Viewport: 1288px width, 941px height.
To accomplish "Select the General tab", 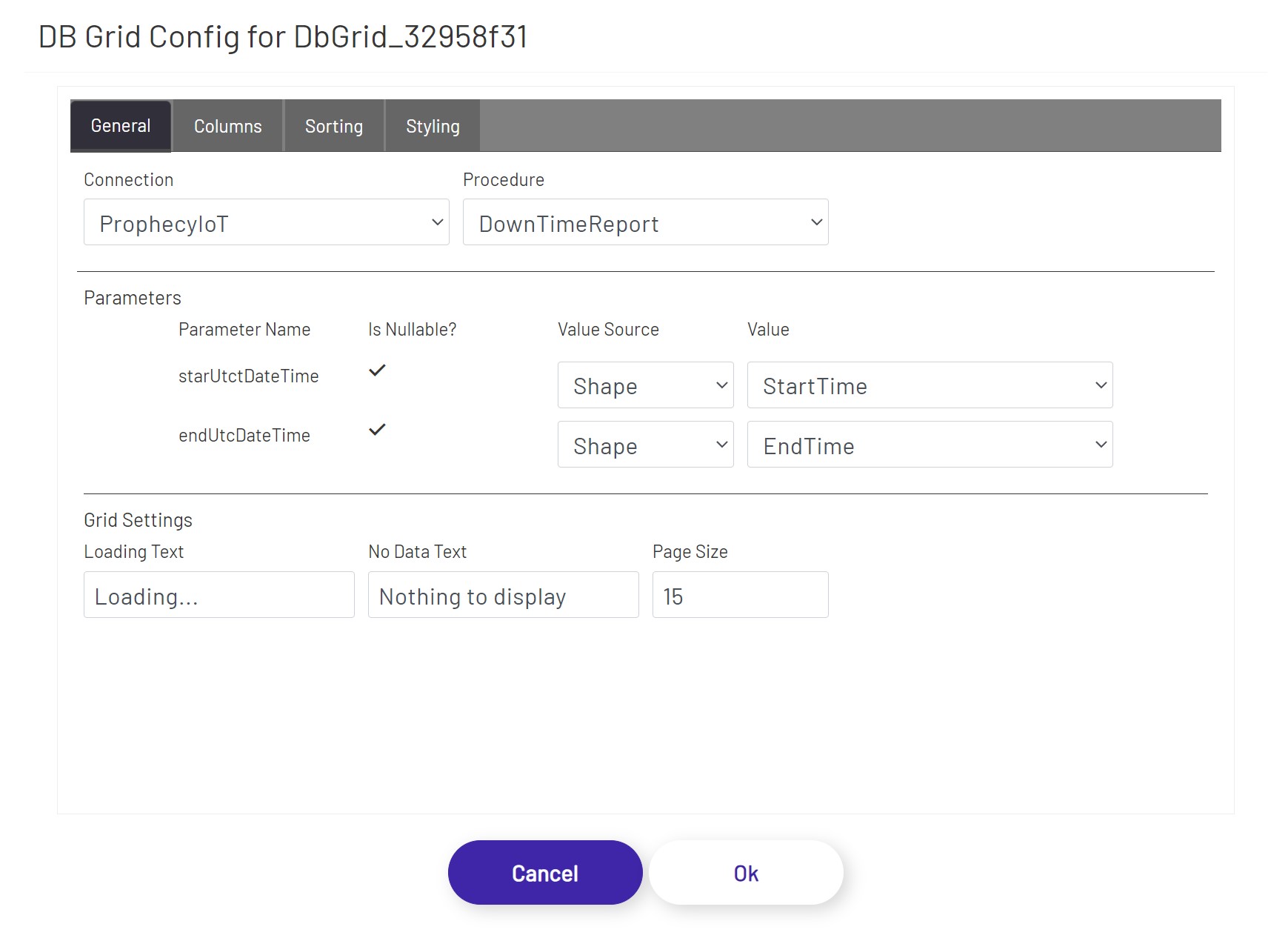I will [120, 125].
